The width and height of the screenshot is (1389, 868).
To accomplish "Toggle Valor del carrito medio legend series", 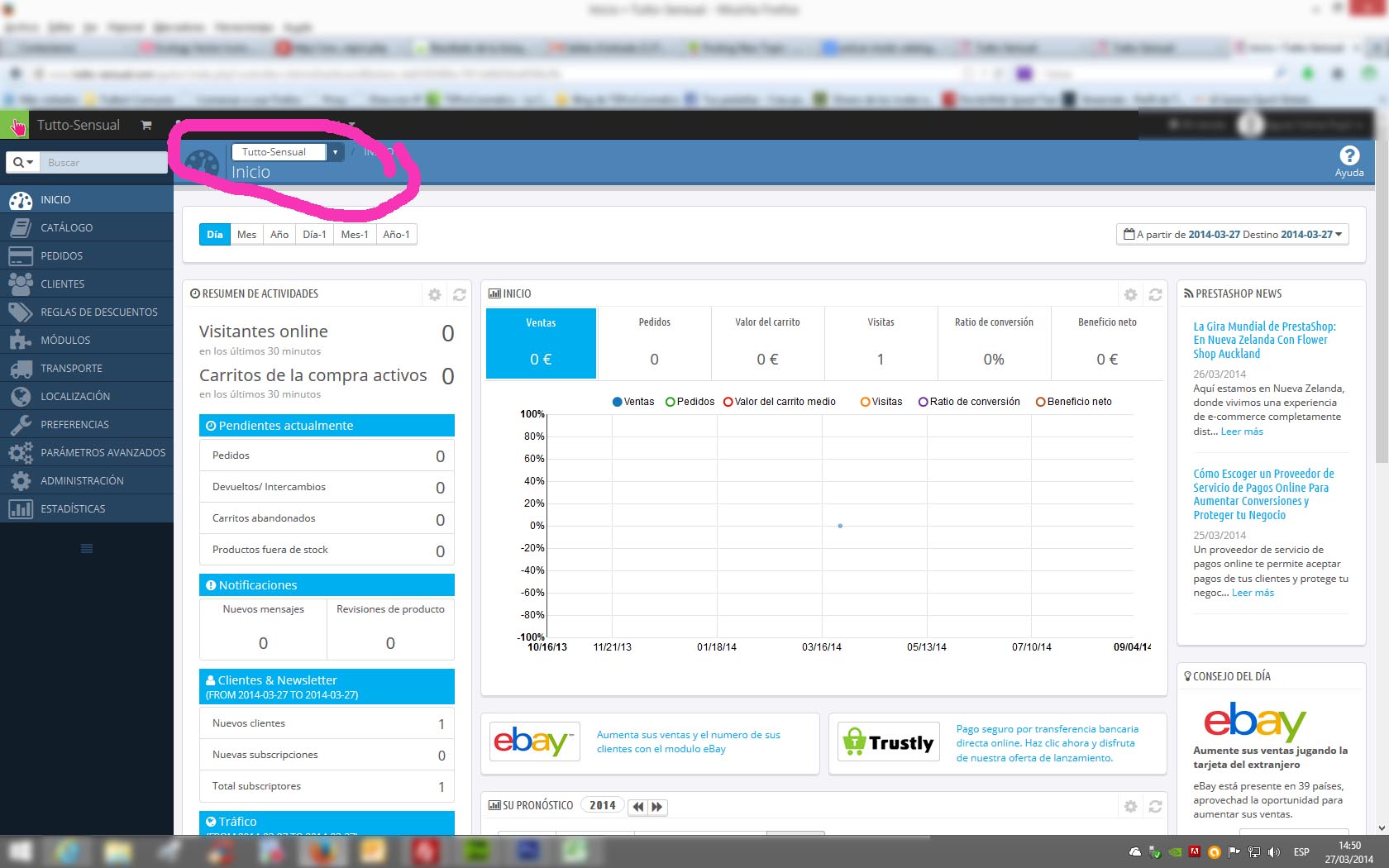I will point(780,402).
